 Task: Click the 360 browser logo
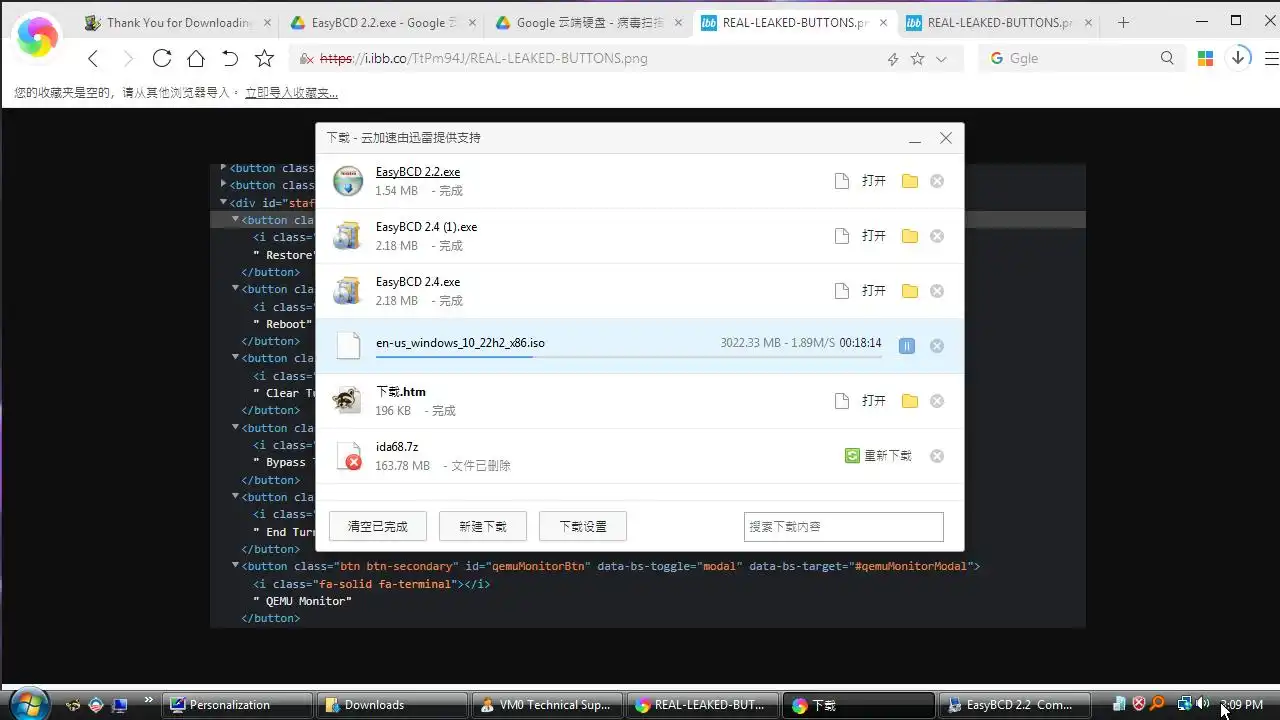point(37,38)
